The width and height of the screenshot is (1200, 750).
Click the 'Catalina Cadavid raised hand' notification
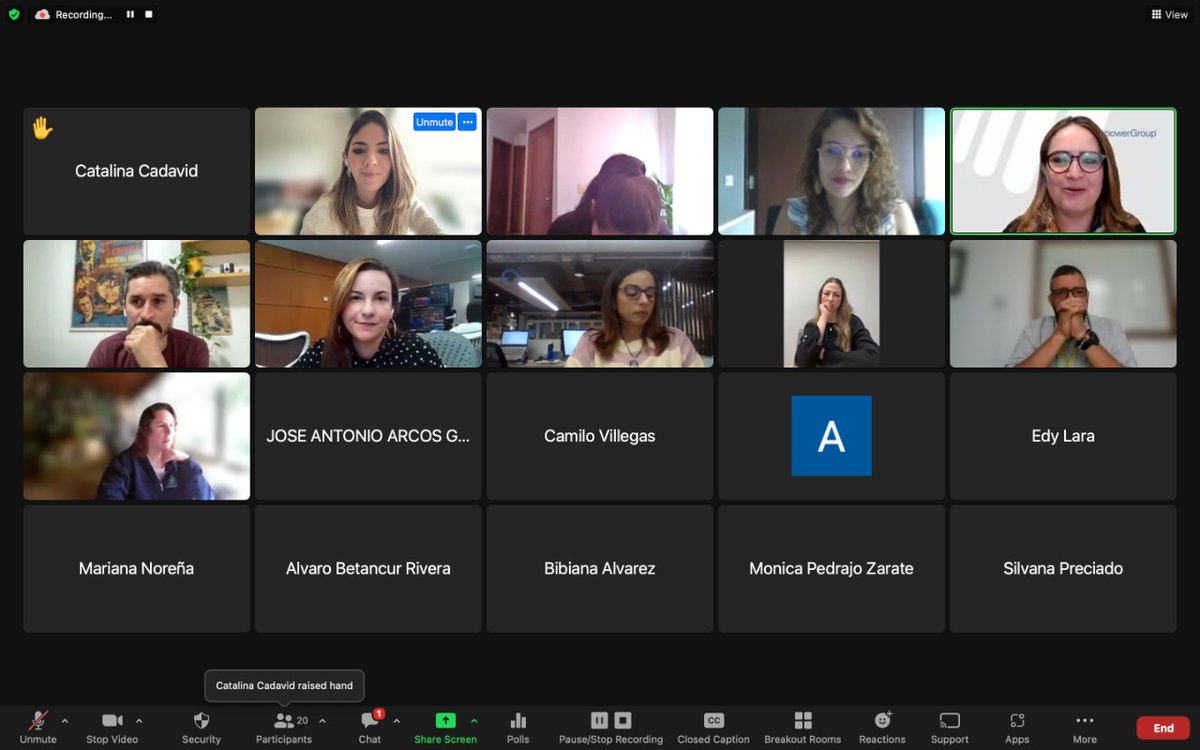[284, 685]
